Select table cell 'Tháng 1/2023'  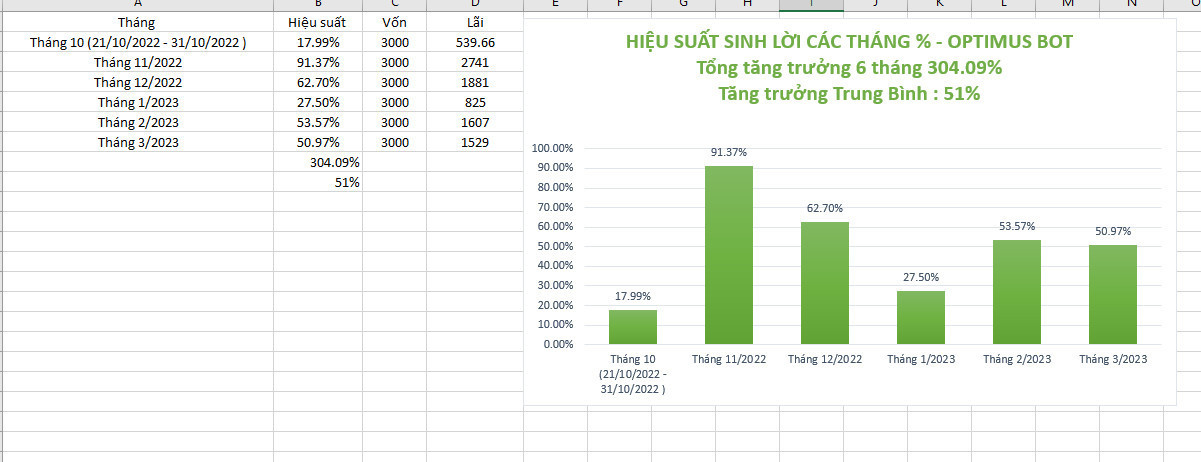point(136,102)
